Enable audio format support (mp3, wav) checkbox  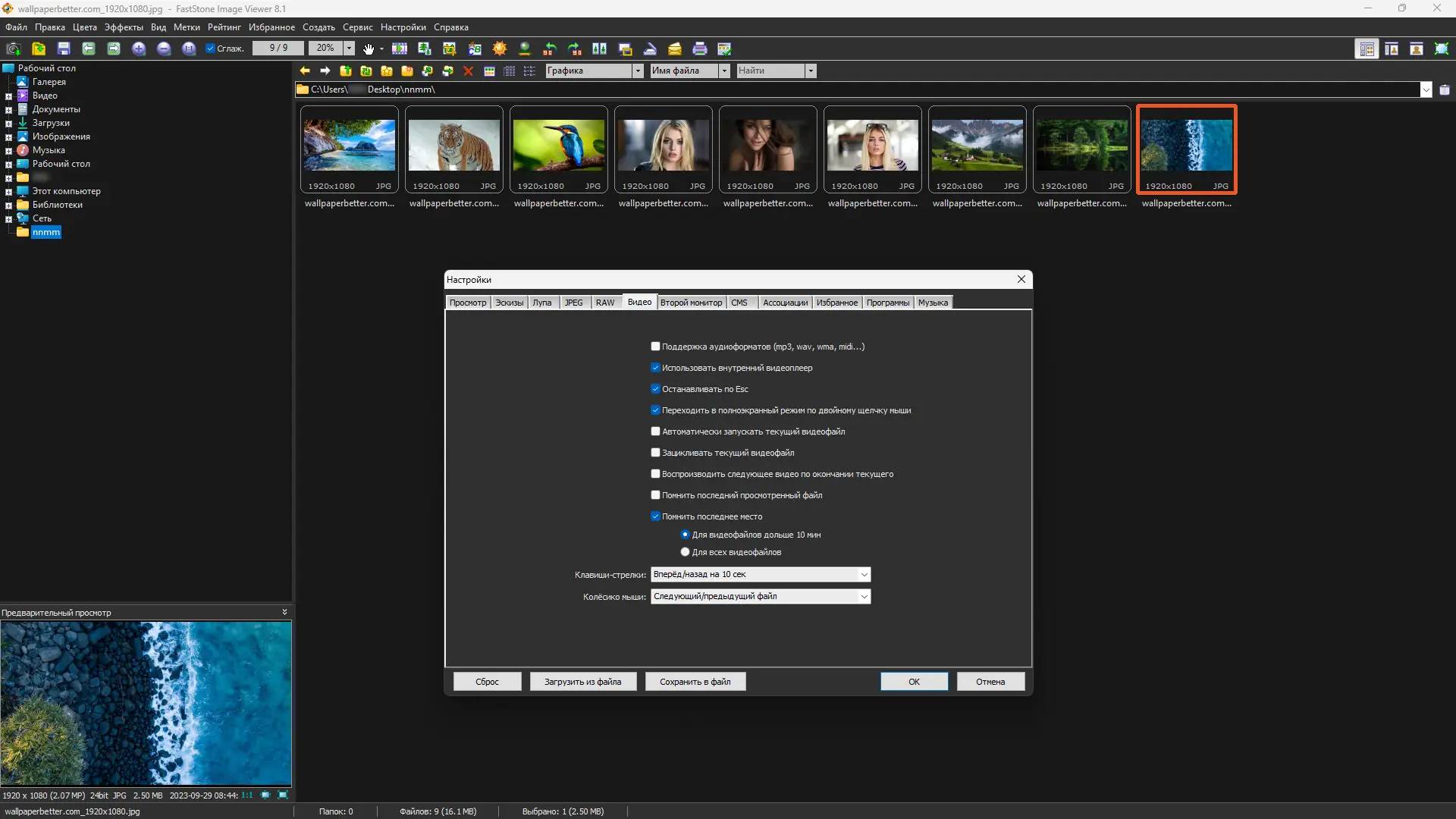(x=655, y=347)
